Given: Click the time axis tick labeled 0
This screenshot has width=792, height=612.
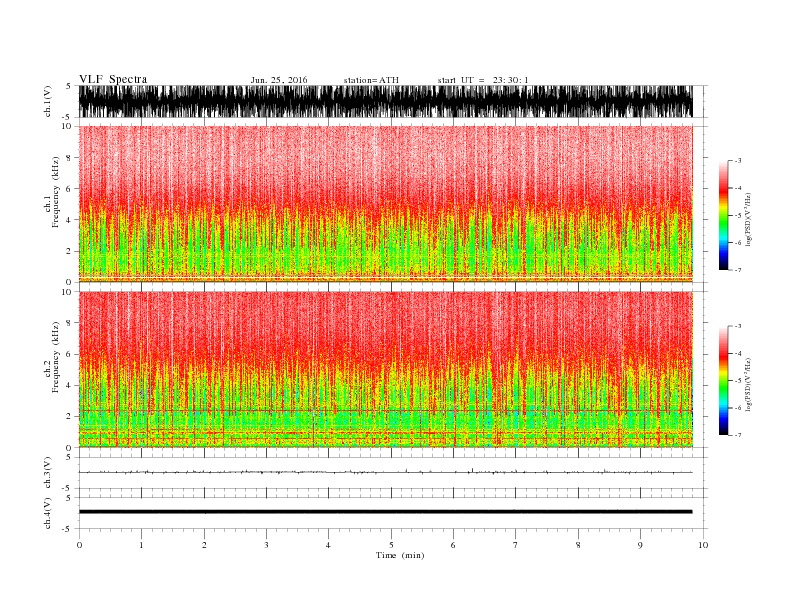Looking at the screenshot, I should pos(79,545).
